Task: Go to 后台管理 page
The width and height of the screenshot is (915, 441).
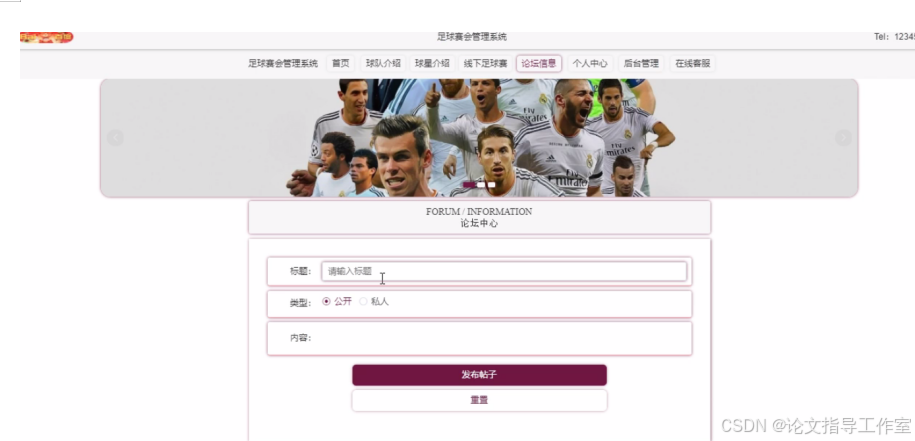Action: click(x=641, y=64)
